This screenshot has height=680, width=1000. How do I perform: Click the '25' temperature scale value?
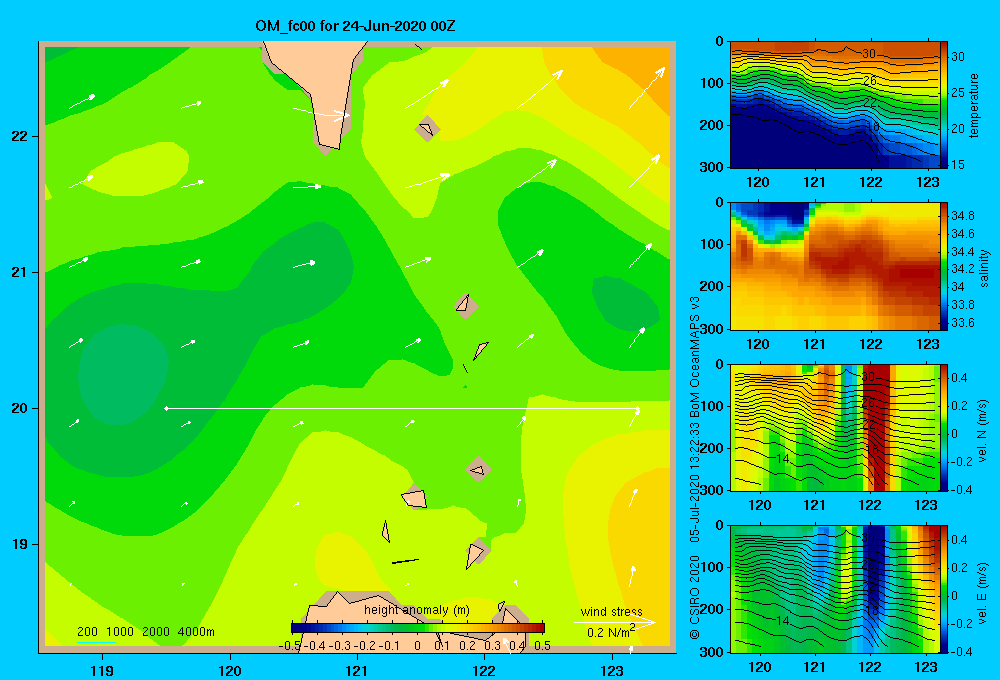pyautogui.click(x=958, y=93)
